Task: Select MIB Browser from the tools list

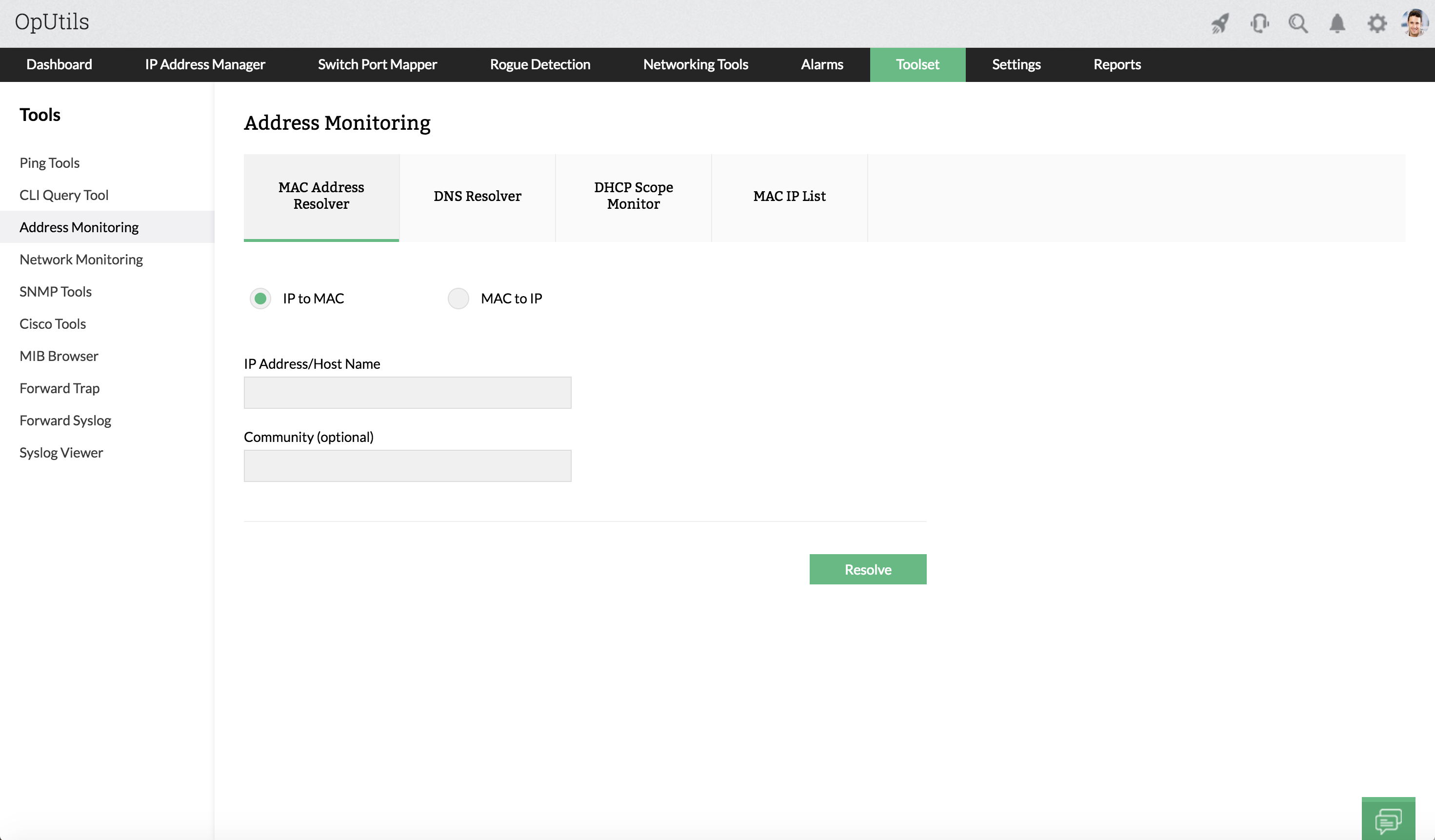Action: tap(59, 356)
